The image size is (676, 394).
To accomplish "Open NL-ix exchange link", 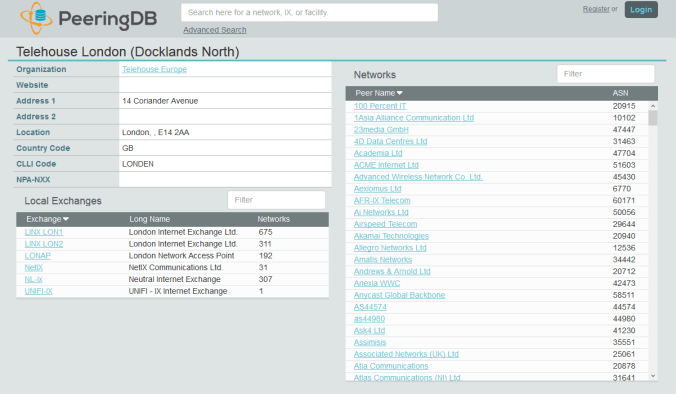I will (x=33, y=279).
